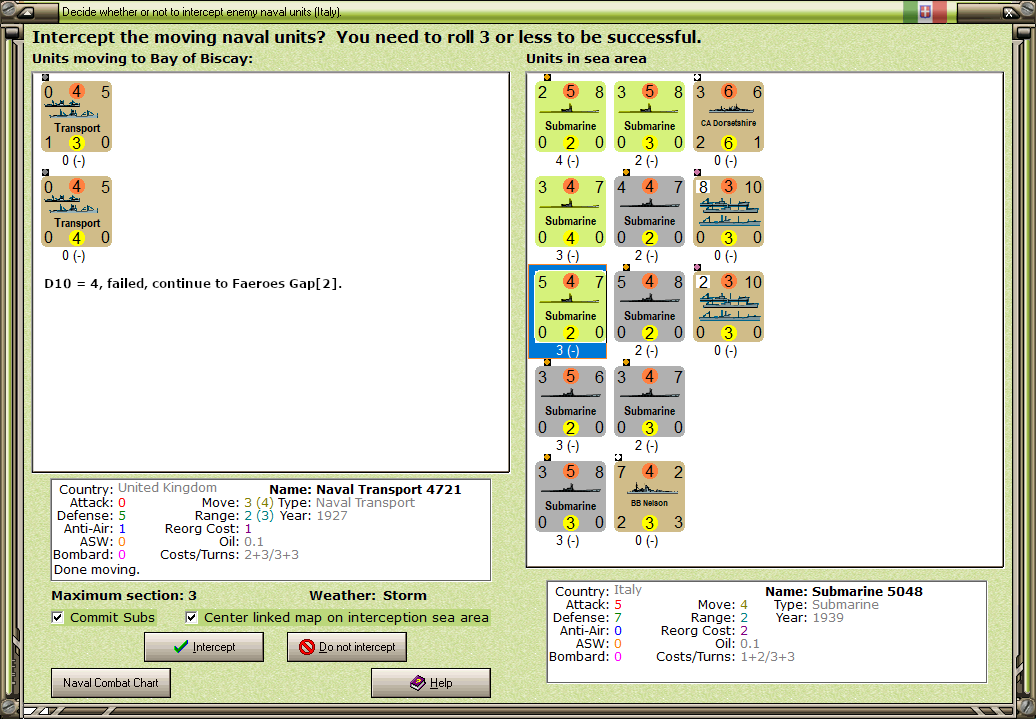Viewport: 1036px width, 719px height.
Task: Click the 'Maximum section: 3' label
Action: [x=124, y=595]
